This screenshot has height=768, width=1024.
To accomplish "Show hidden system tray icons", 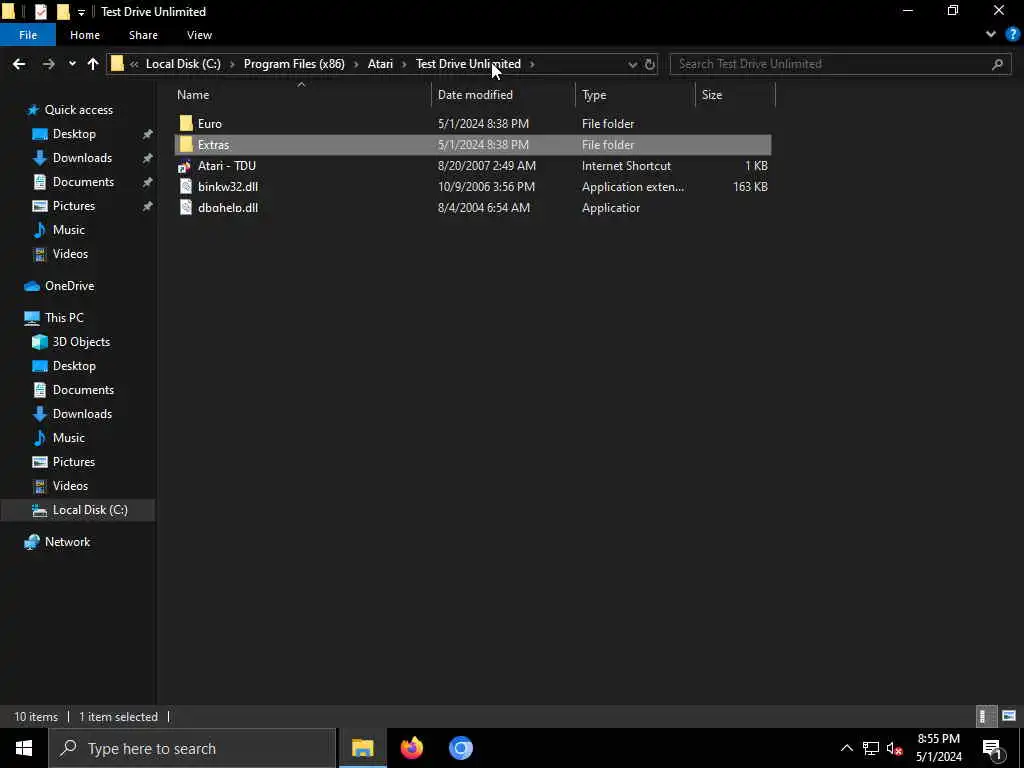I will (846, 748).
